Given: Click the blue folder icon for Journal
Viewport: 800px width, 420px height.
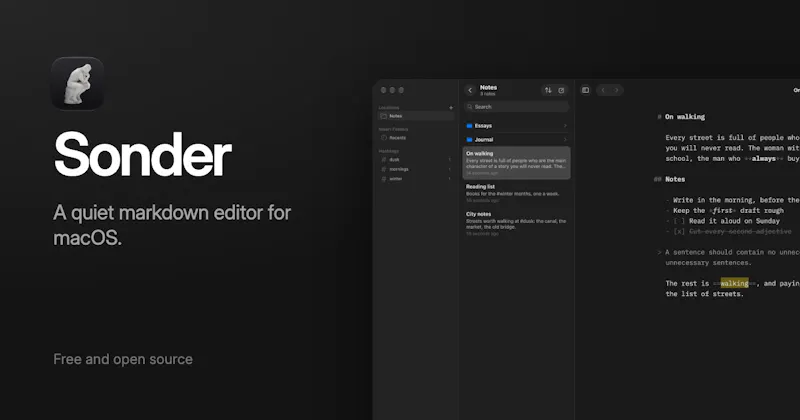Looking at the screenshot, I should [469, 139].
